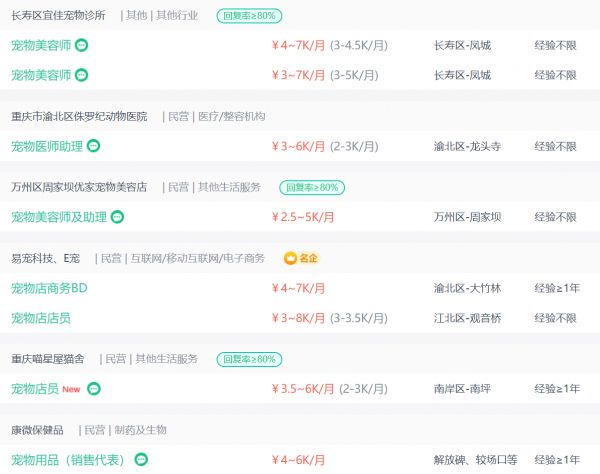
Task: Click 回复率≥80% badge for 重庆喵星屋猫舍
Action: (x=249, y=359)
